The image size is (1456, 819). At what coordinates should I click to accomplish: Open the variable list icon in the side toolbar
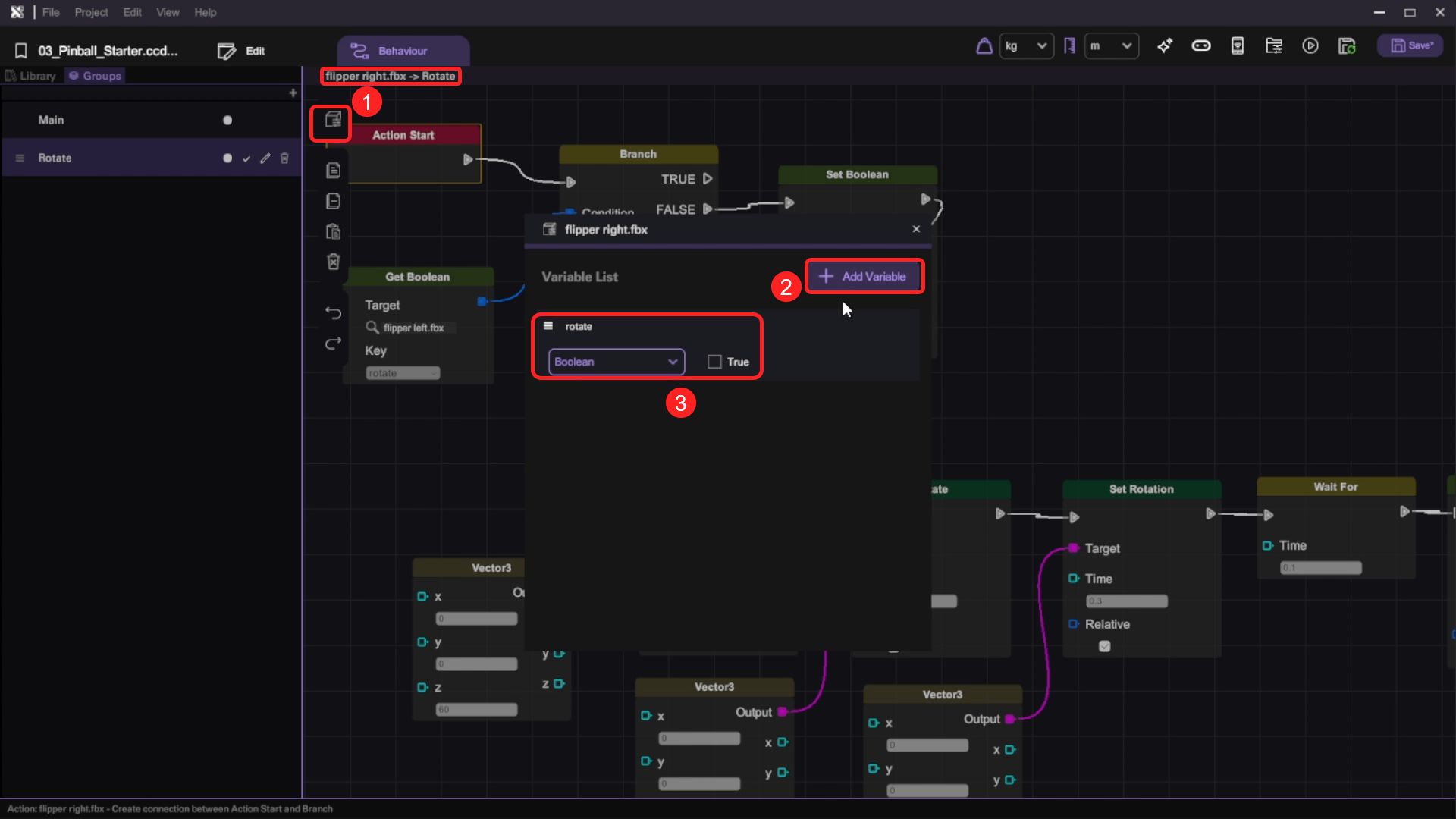[333, 120]
